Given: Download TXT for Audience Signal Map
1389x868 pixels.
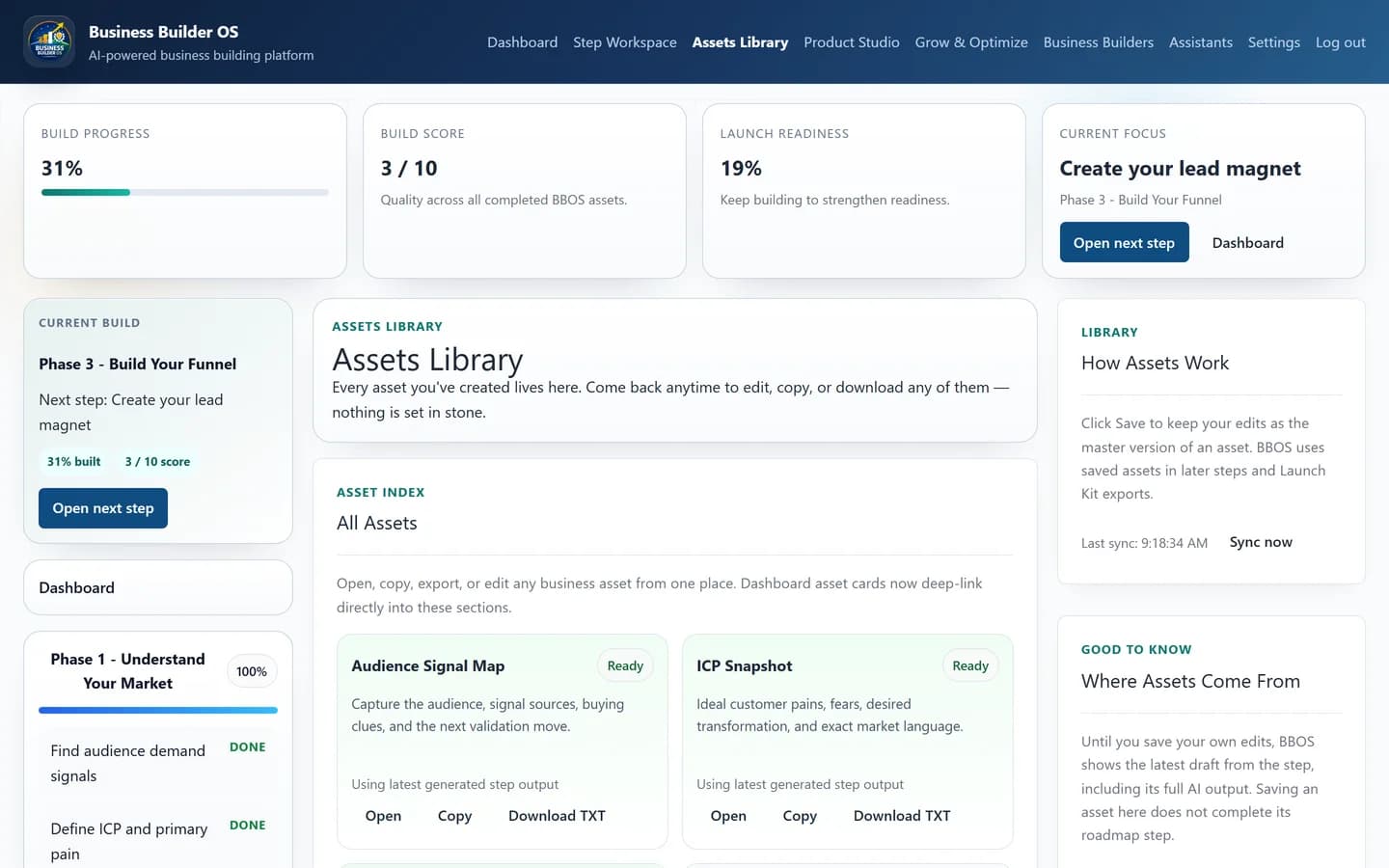Looking at the screenshot, I should tap(557, 816).
